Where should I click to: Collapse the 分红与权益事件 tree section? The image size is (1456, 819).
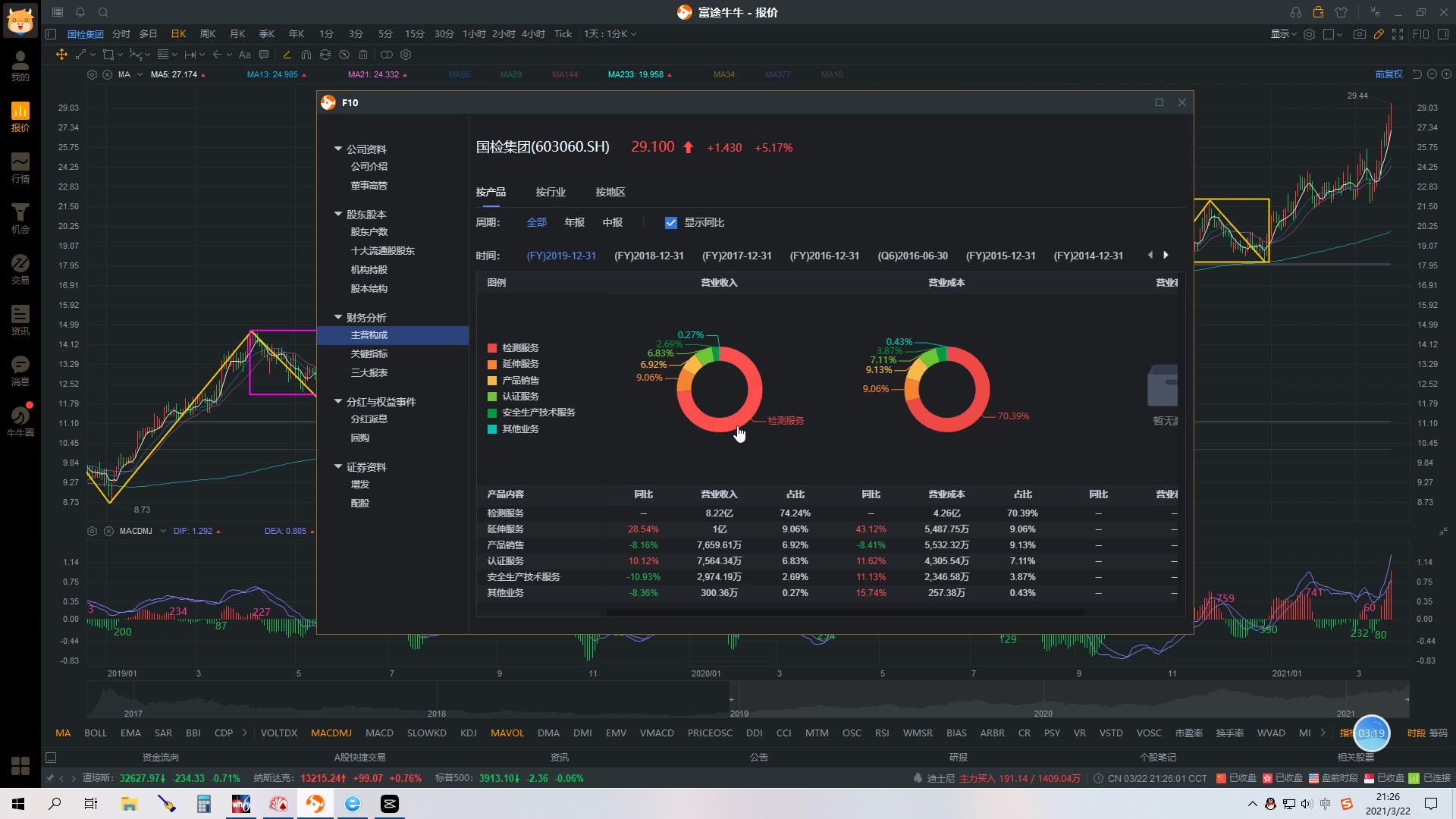(338, 401)
